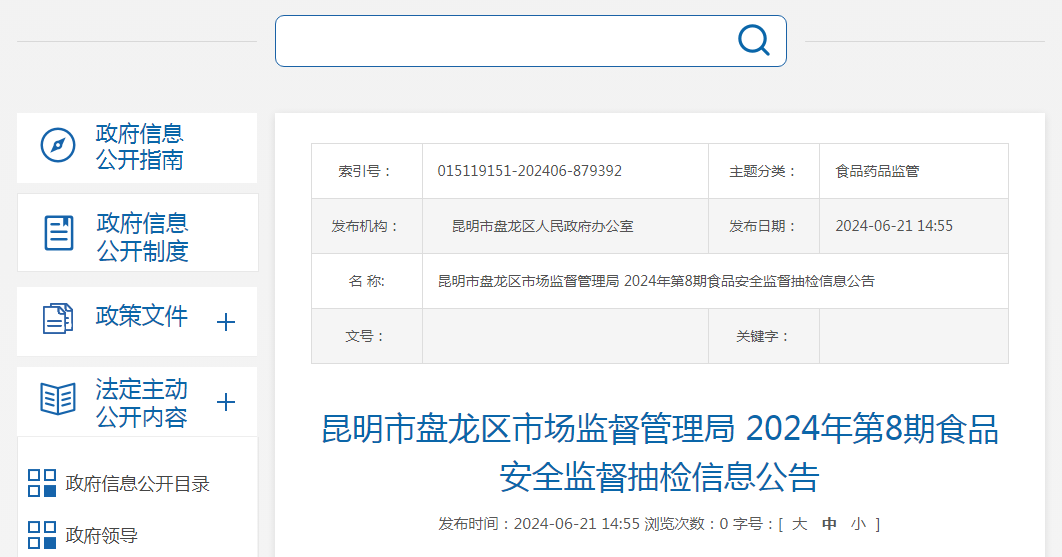1062x557 pixels.
Task: Click the grid icon beside 政府领导
Action: point(42,535)
